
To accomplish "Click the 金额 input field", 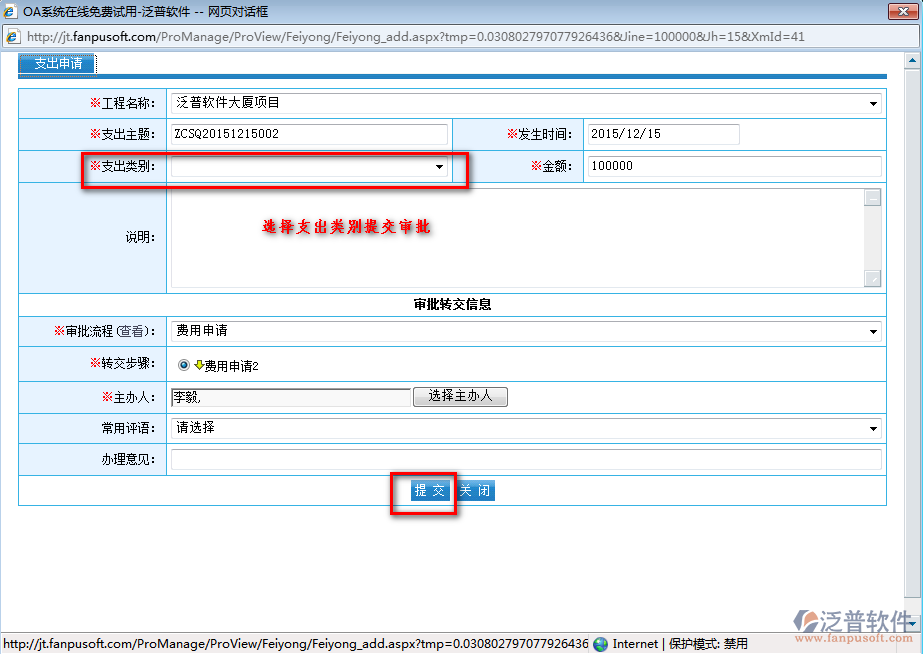I will 734,166.
